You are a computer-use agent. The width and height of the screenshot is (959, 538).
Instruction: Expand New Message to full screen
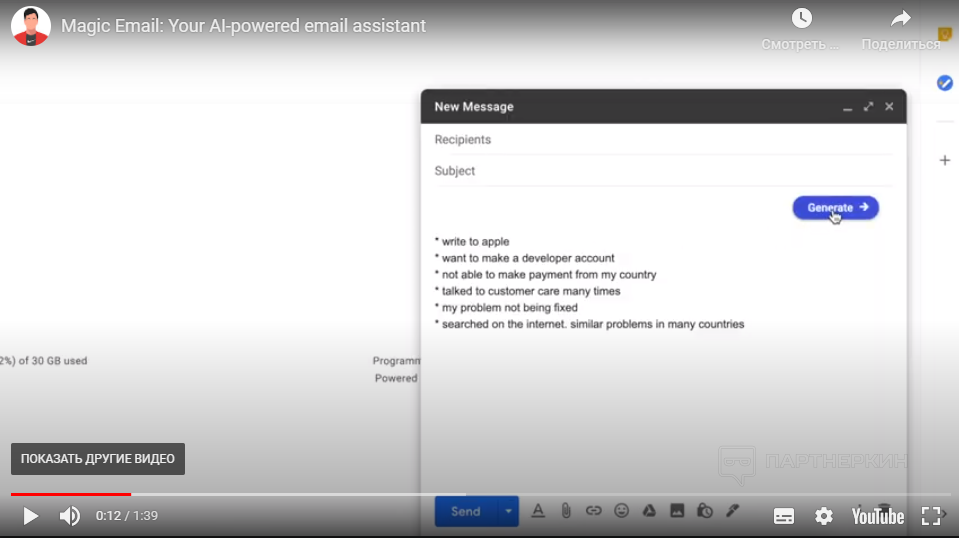868,106
